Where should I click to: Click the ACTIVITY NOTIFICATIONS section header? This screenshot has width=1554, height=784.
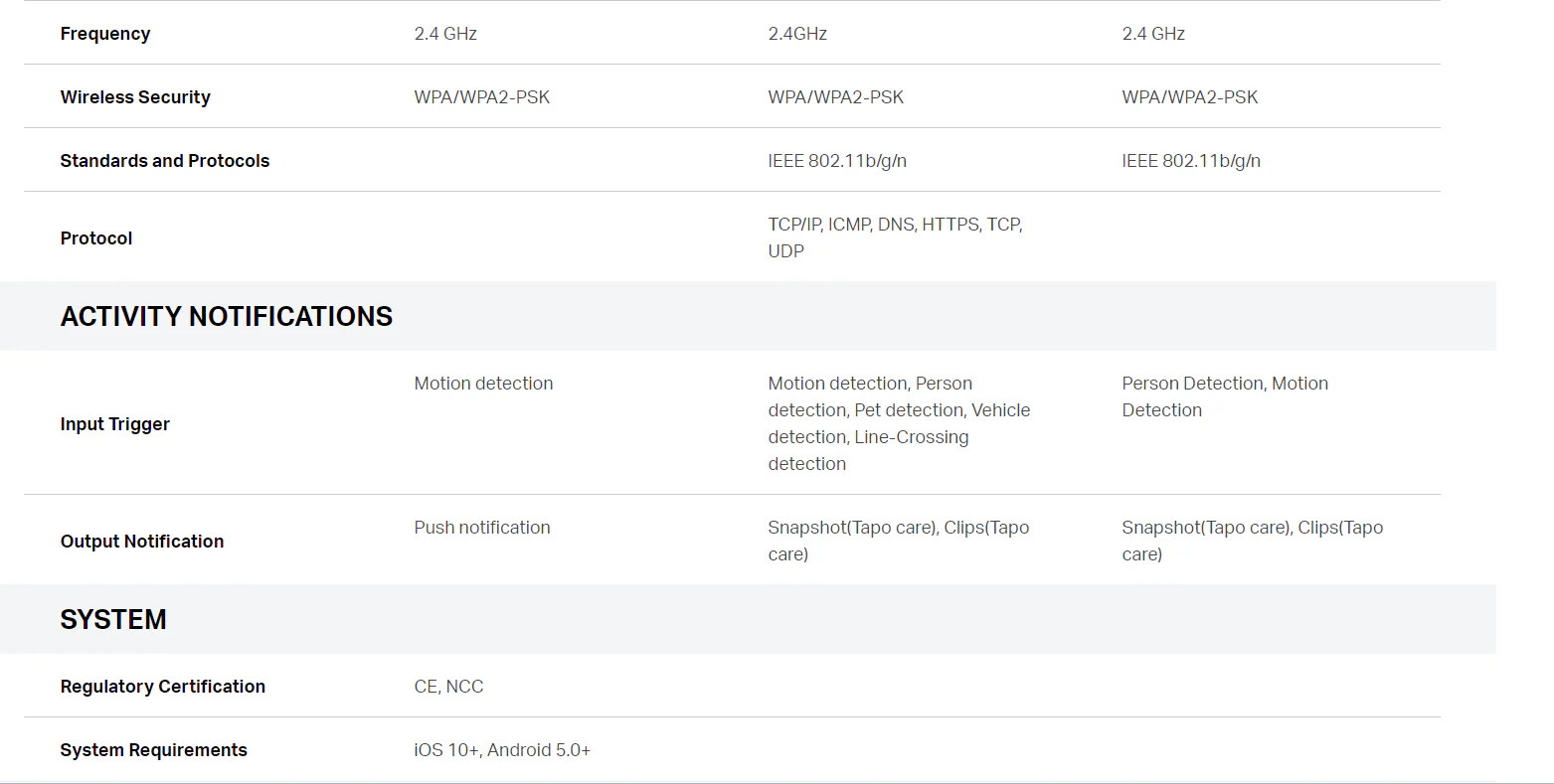click(x=227, y=316)
